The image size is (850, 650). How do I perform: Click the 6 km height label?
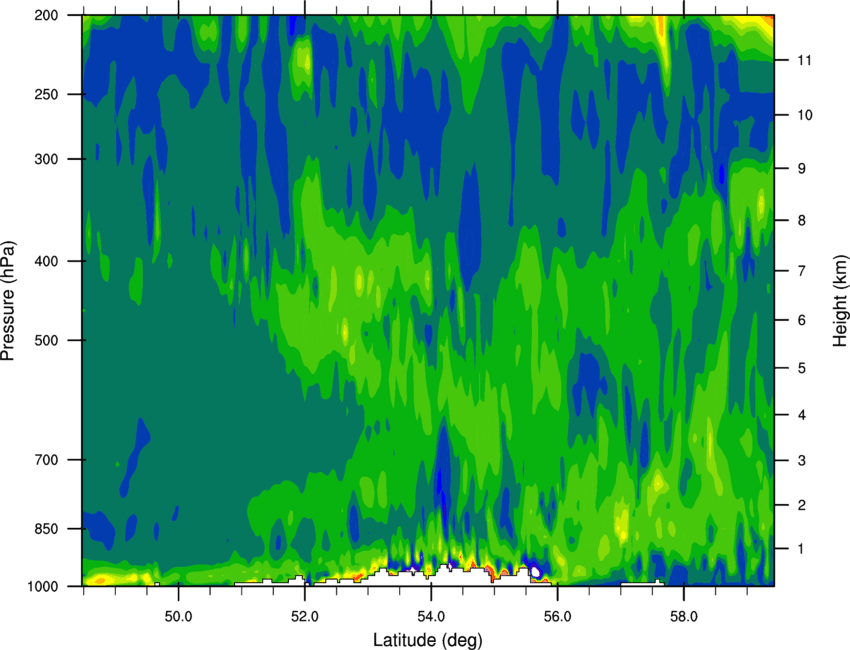pyautogui.click(x=802, y=320)
